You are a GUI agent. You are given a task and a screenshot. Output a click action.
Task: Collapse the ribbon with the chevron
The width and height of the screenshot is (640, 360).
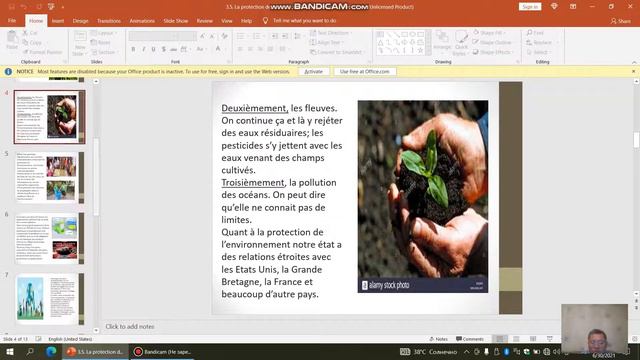click(634, 62)
